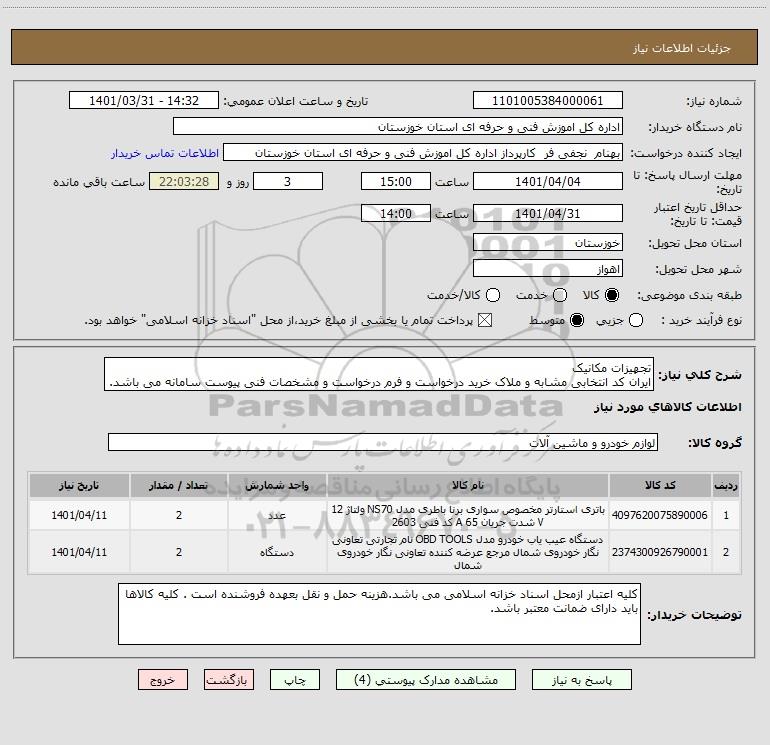Click delivery city field اهواز
The height and width of the screenshot is (745, 770).
pyautogui.click(x=548, y=269)
